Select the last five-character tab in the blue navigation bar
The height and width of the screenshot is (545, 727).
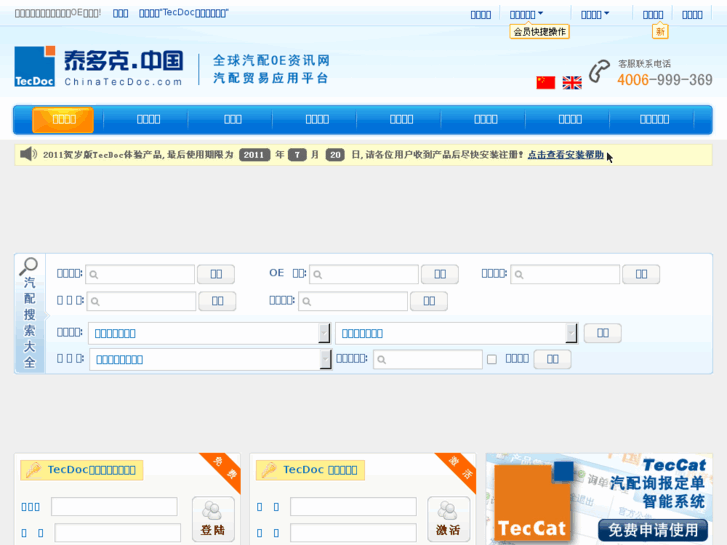click(x=654, y=120)
